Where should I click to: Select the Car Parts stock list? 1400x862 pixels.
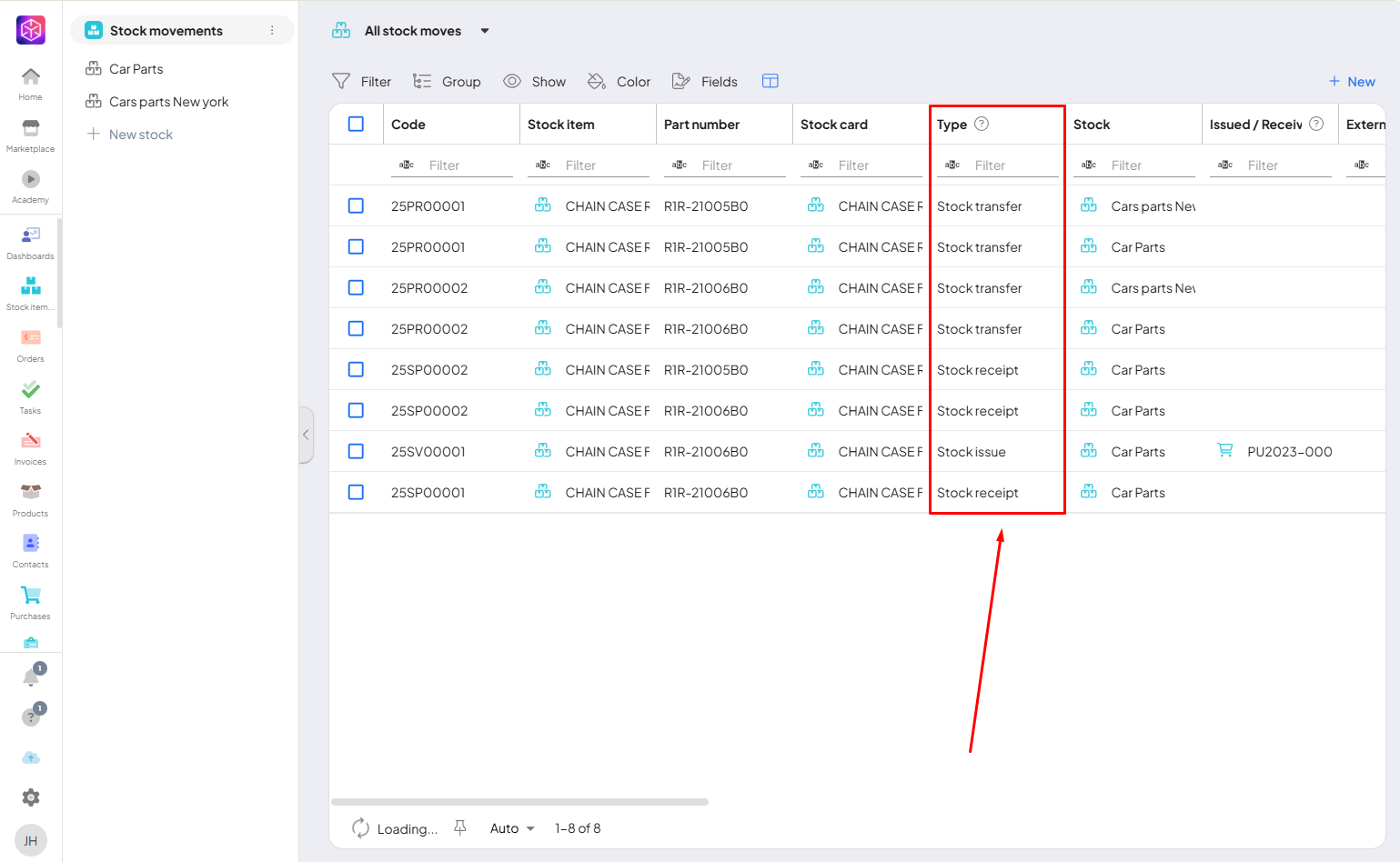click(136, 69)
